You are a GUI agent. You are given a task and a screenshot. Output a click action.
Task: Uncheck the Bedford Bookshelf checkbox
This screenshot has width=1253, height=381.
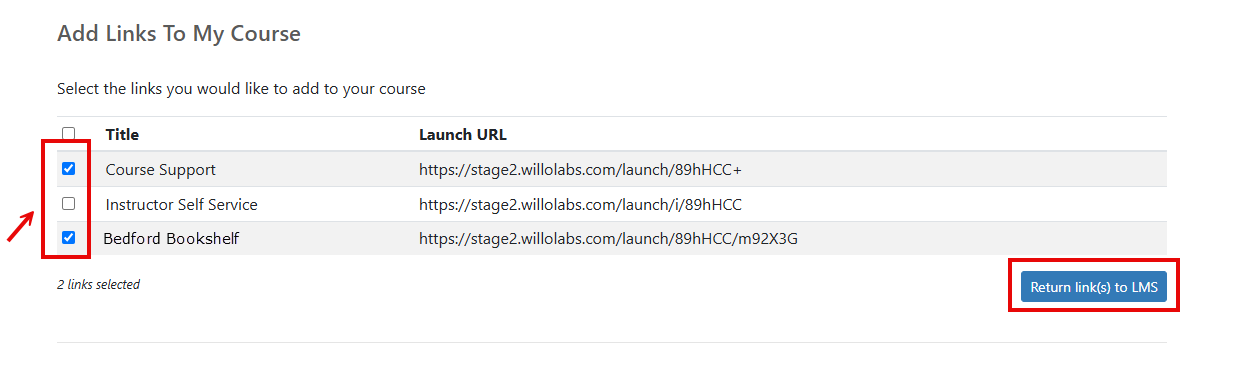click(68, 238)
